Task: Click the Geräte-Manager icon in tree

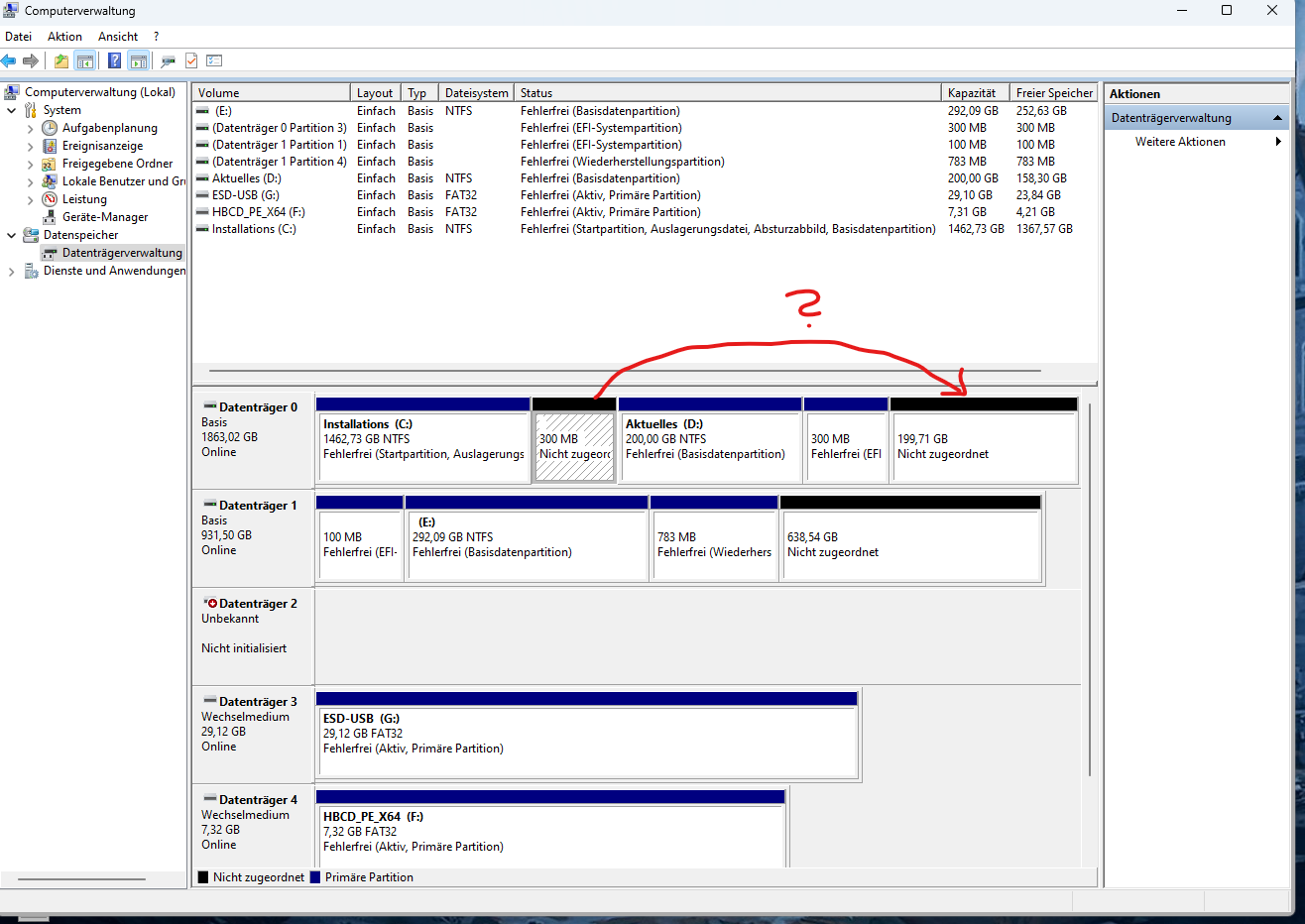Action: (x=50, y=217)
